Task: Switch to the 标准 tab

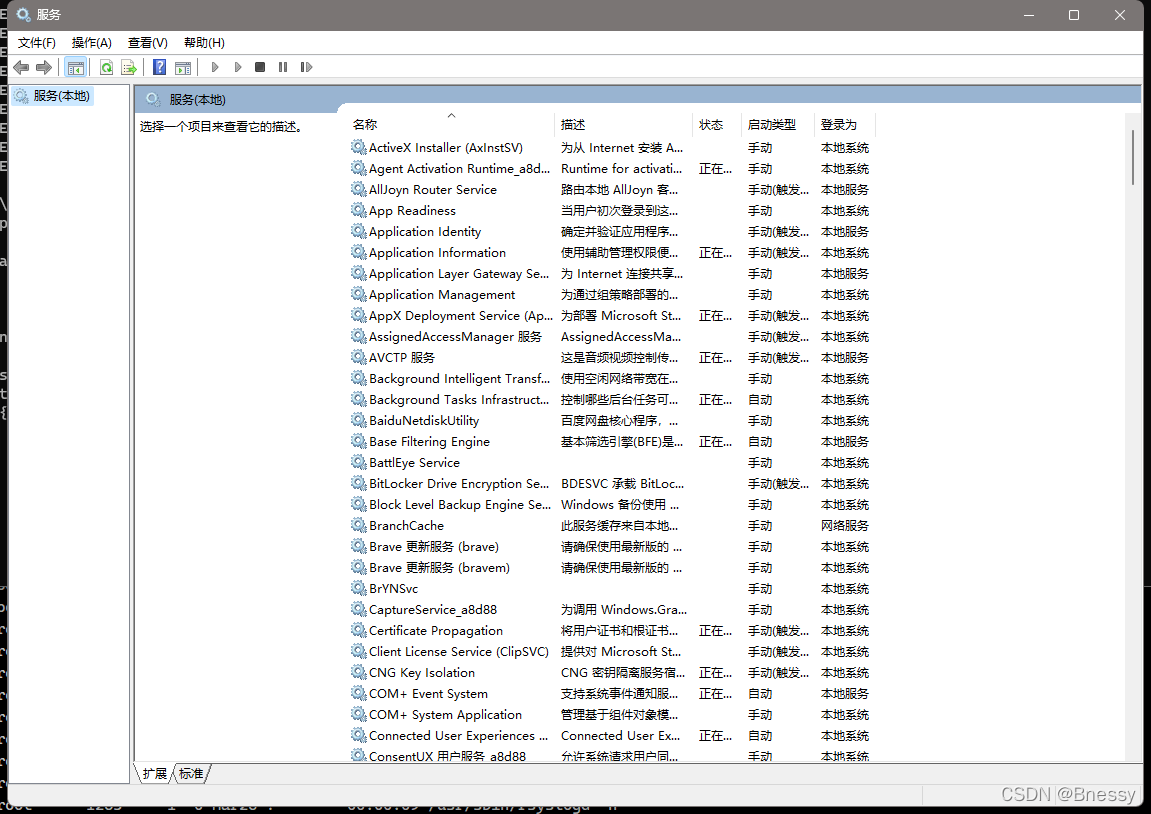Action: pyautogui.click(x=192, y=774)
